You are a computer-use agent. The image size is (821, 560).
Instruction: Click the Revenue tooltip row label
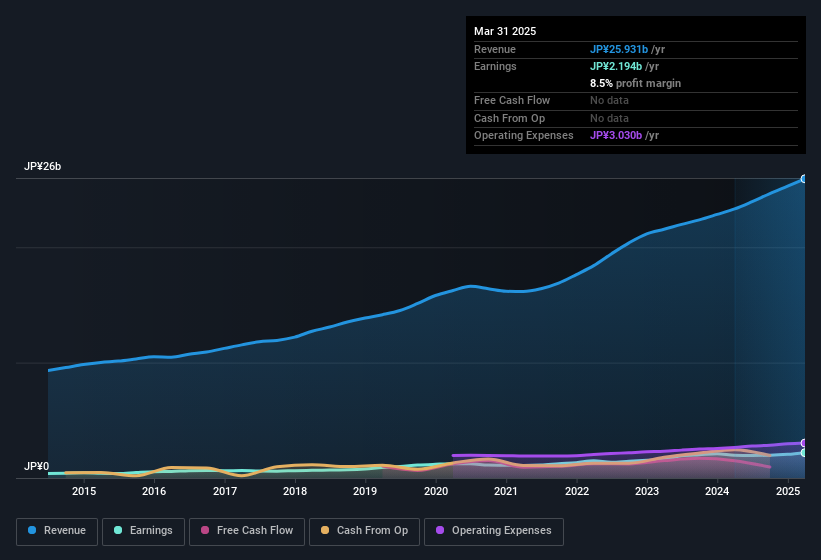pos(495,49)
